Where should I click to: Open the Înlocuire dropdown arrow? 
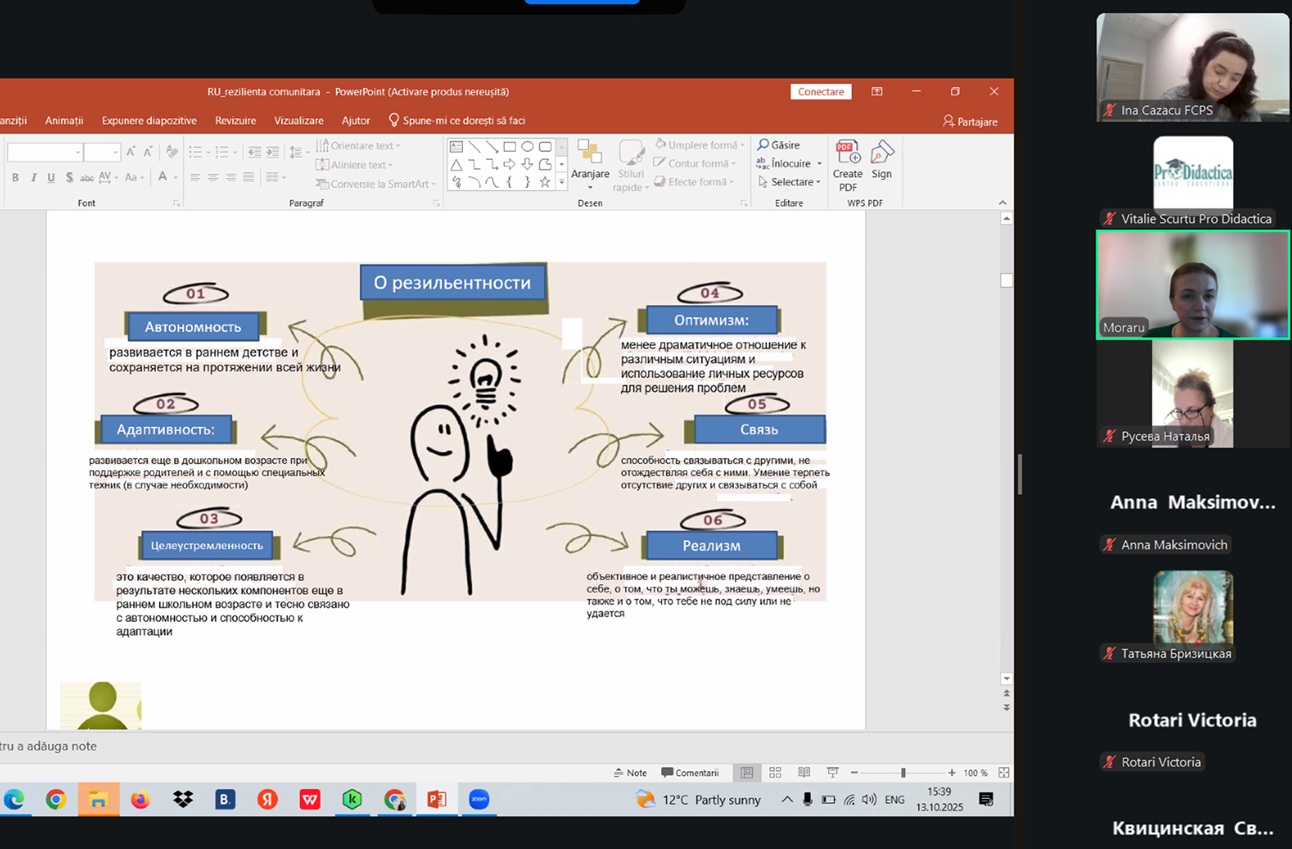pyautogui.click(x=819, y=164)
